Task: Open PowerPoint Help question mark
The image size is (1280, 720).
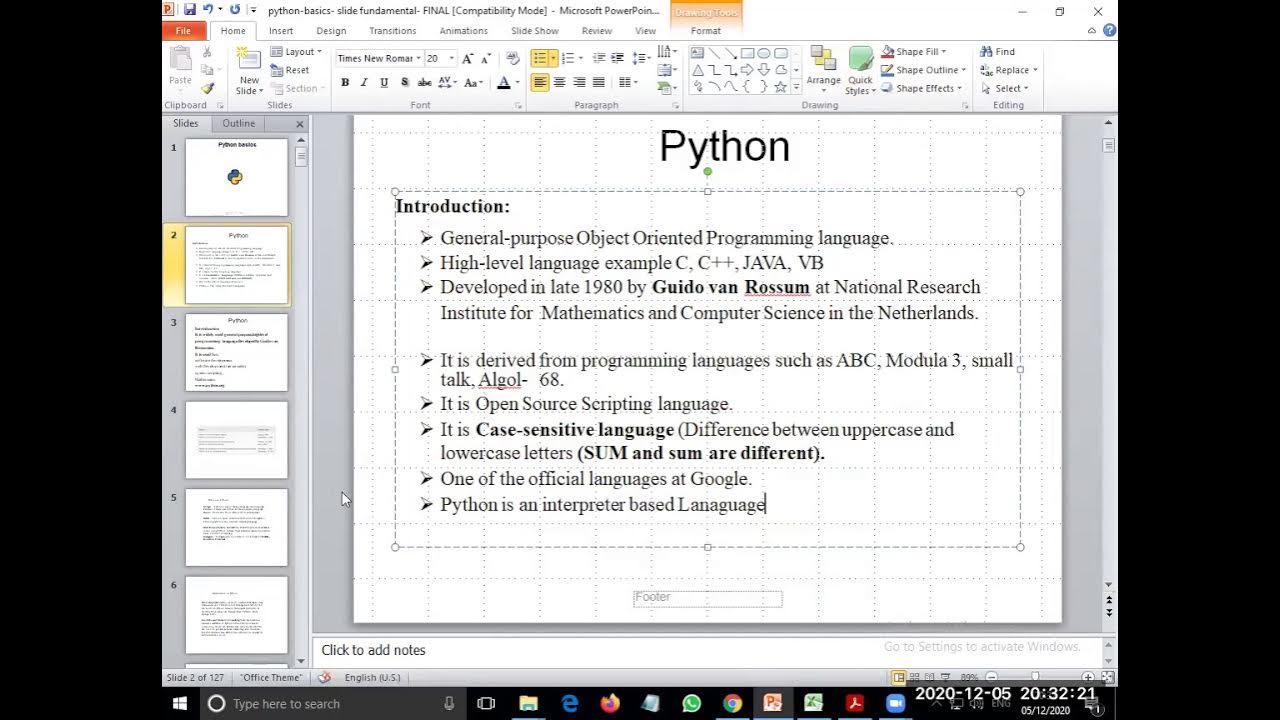Action: tap(1109, 31)
